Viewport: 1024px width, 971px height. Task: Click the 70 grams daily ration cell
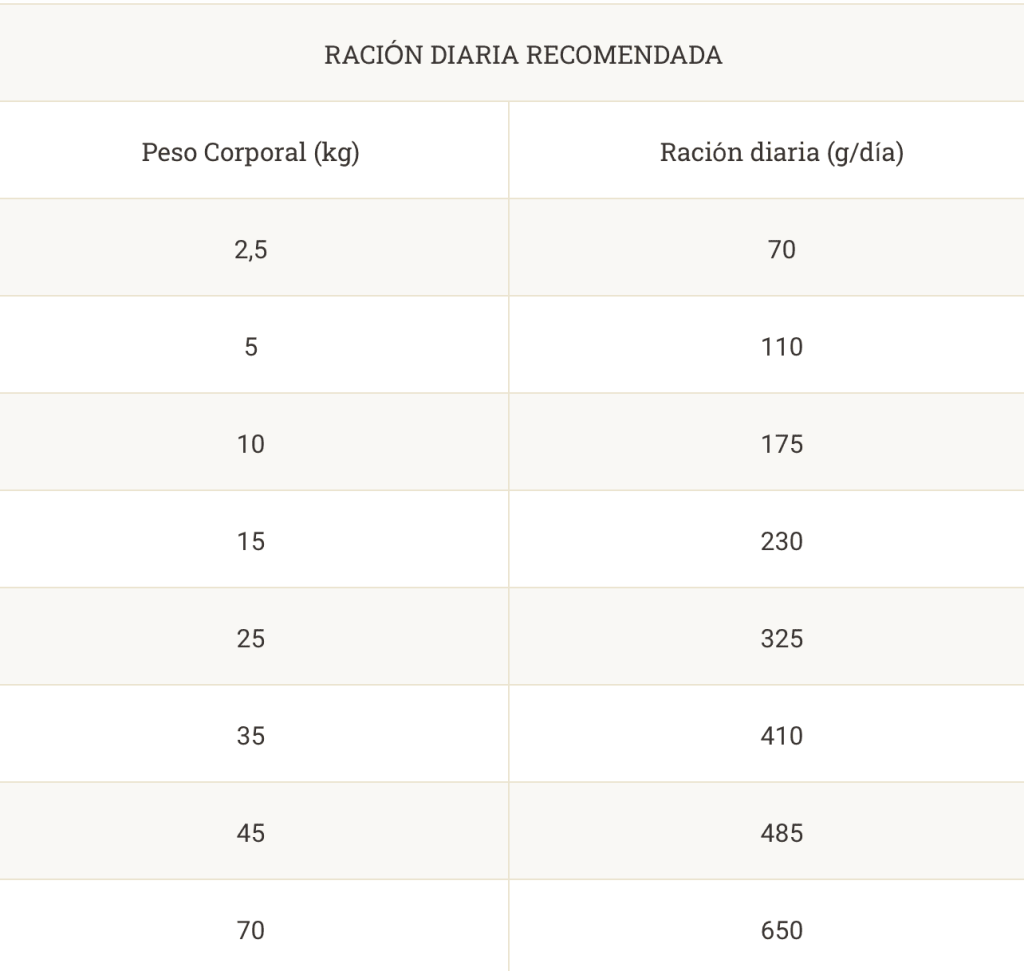pyautogui.click(x=782, y=249)
